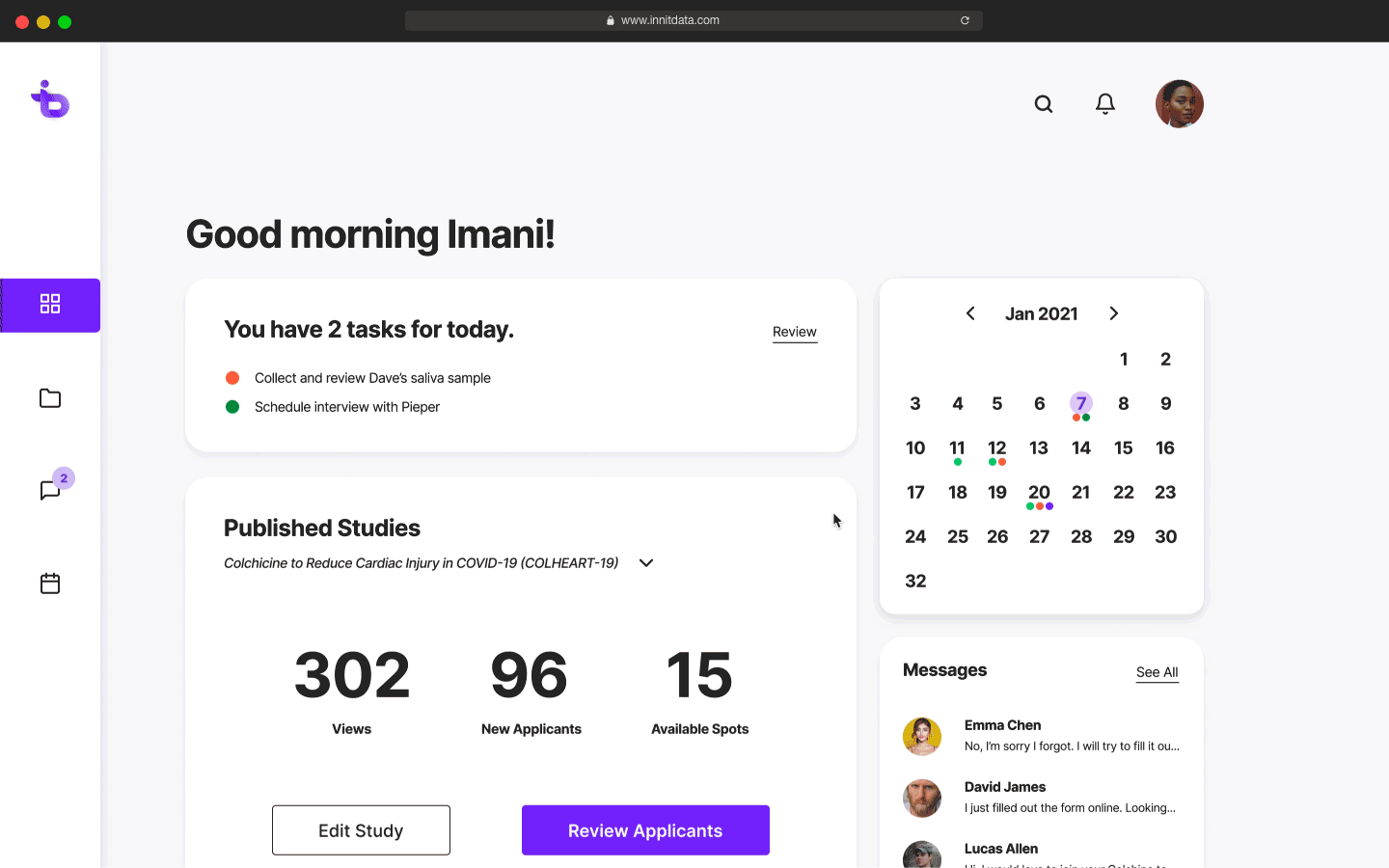Select January 20 in the calendar
Viewport: 1389px width, 868px height.
coord(1039,493)
